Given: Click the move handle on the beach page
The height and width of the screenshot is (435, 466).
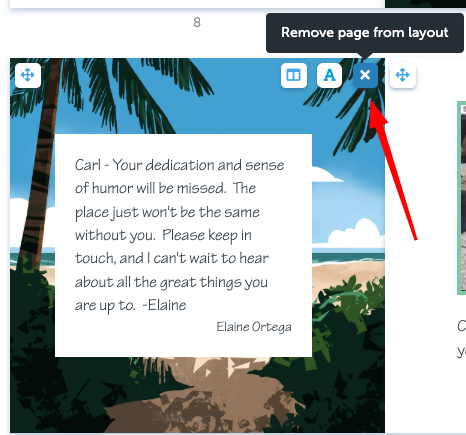Looking at the screenshot, I should [28, 75].
